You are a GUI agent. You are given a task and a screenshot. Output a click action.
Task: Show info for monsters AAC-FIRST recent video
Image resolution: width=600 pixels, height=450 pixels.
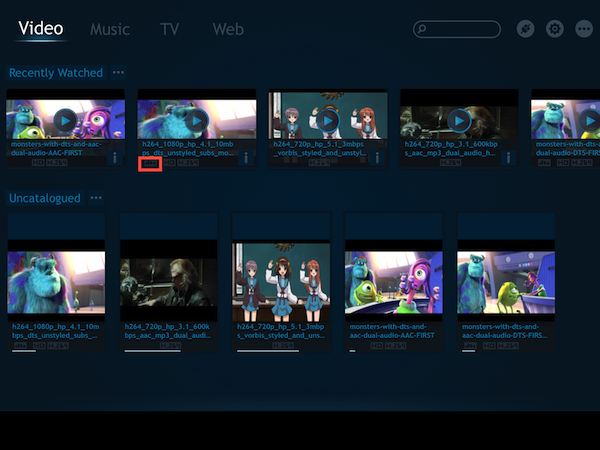[114, 158]
